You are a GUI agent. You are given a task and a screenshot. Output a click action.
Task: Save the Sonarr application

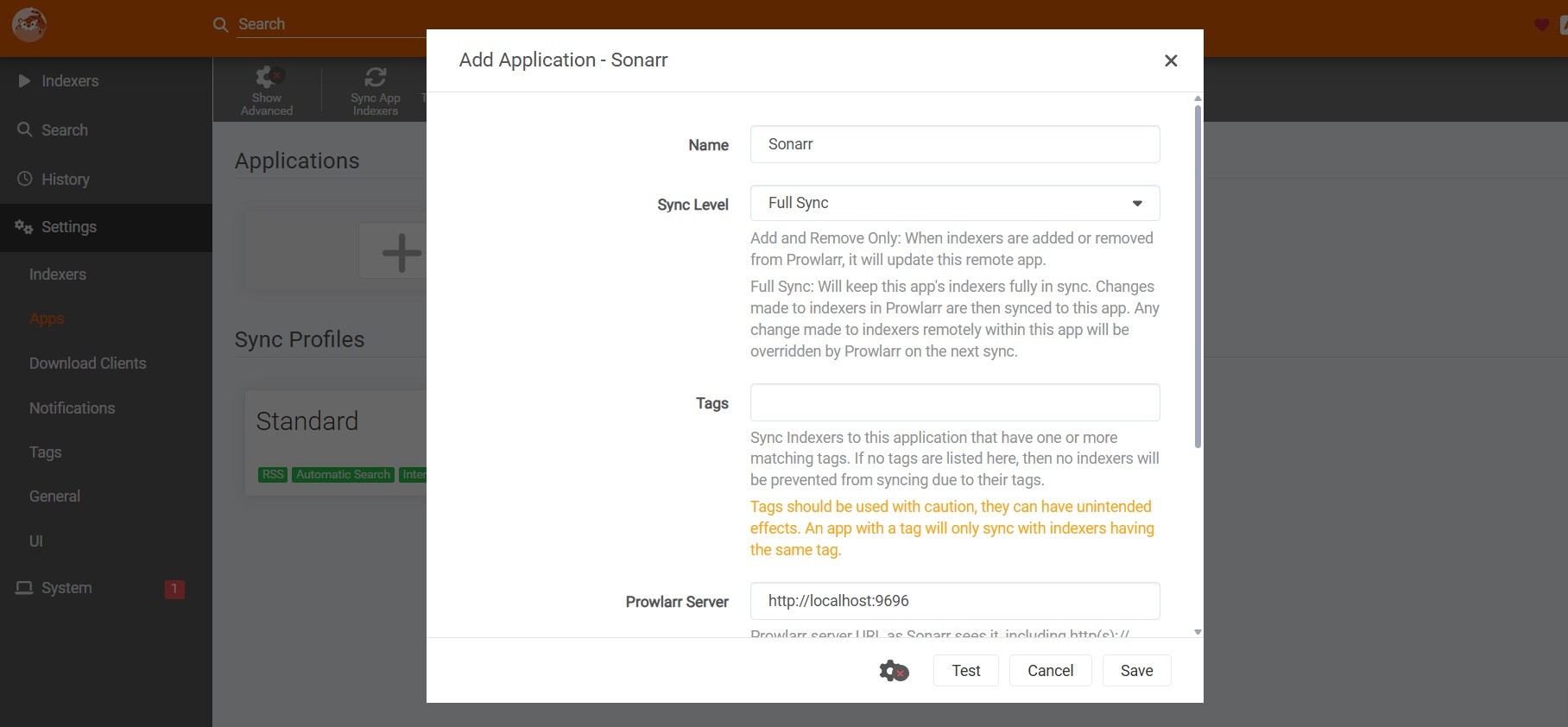(1136, 671)
